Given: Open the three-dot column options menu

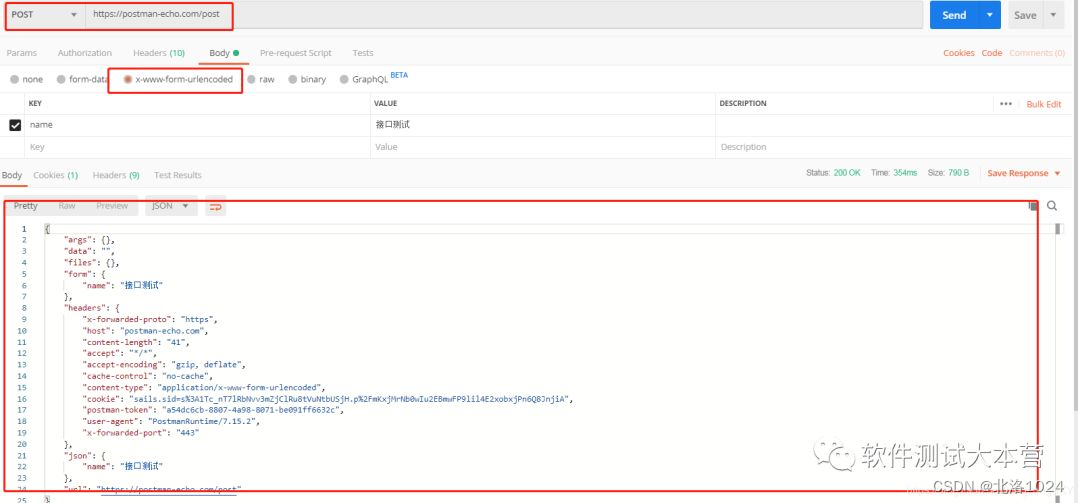Looking at the screenshot, I should (1006, 104).
